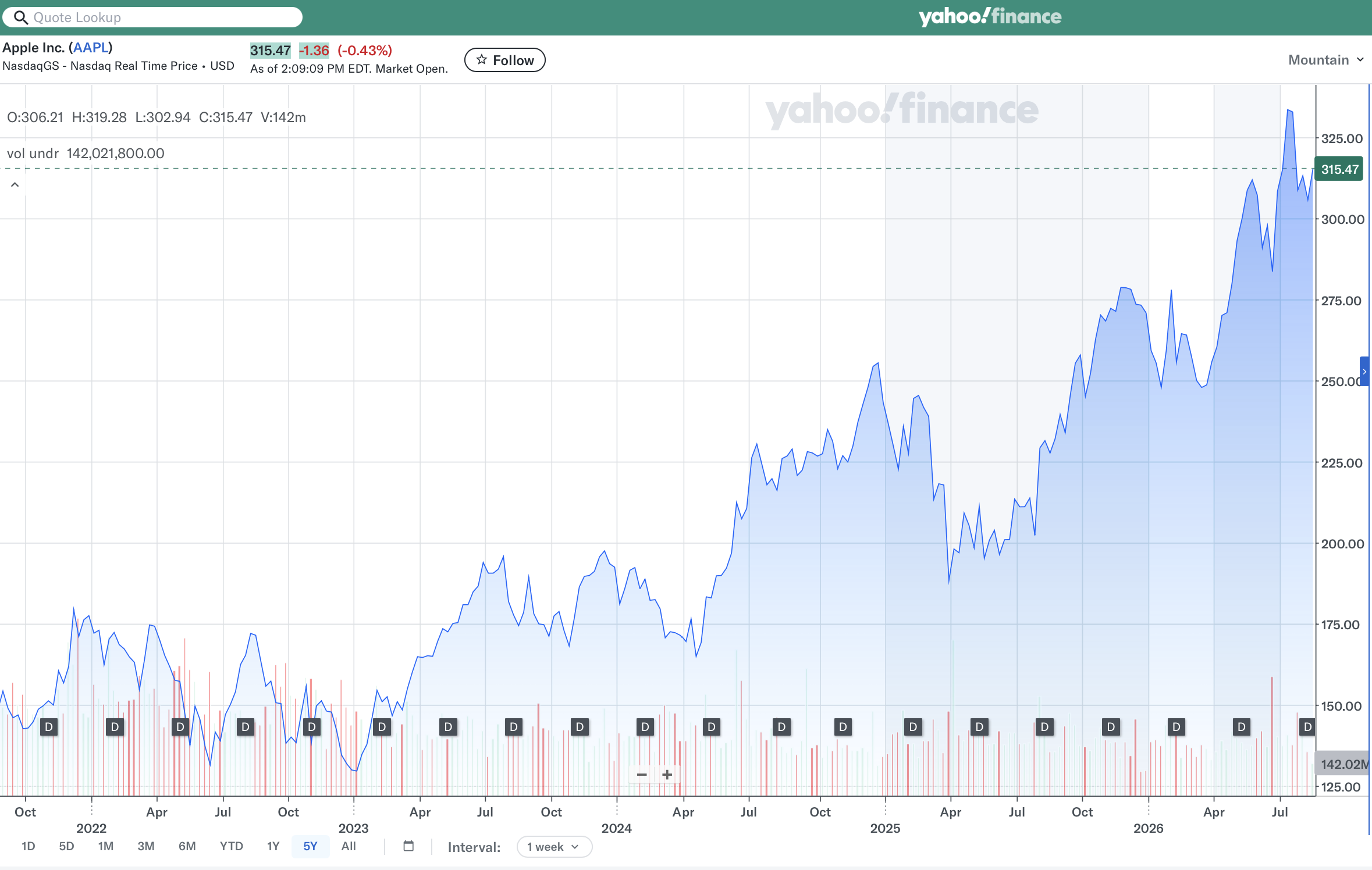Screen dimensions: 1372x870
Task: Open the calendar date range picker
Action: (x=408, y=846)
